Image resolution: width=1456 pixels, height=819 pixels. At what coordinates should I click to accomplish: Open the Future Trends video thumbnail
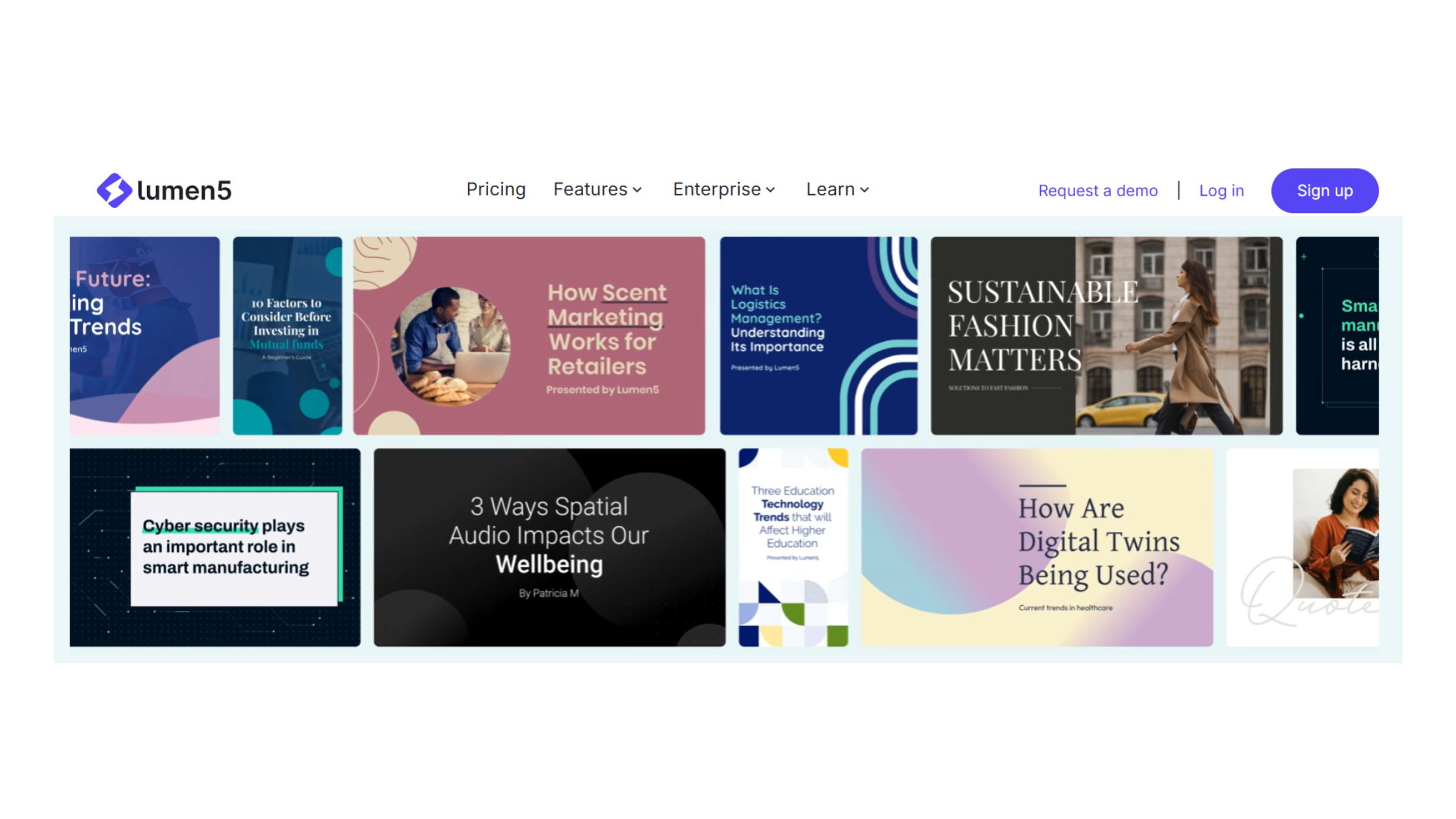[x=145, y=335]
